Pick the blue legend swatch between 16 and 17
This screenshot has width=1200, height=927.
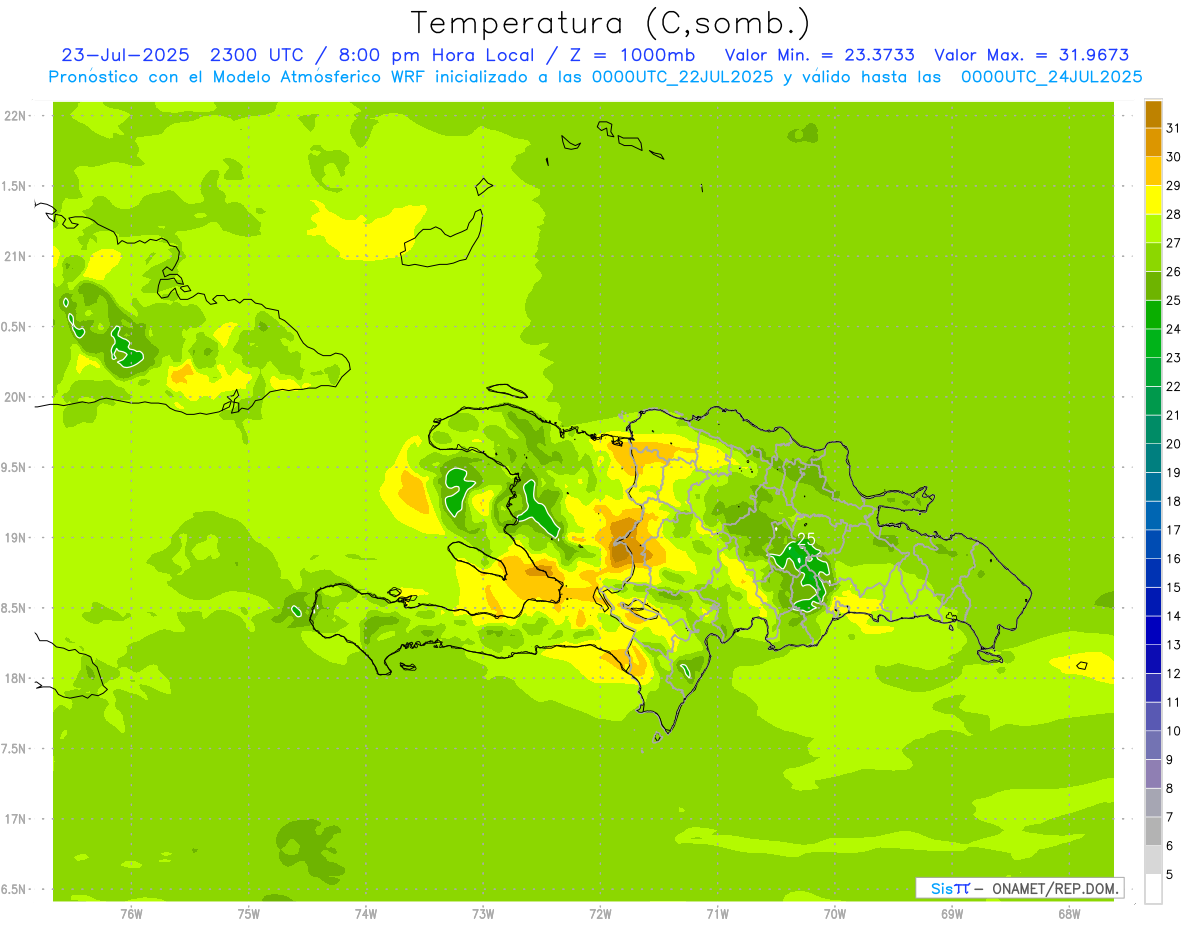tap(1153, 544)
